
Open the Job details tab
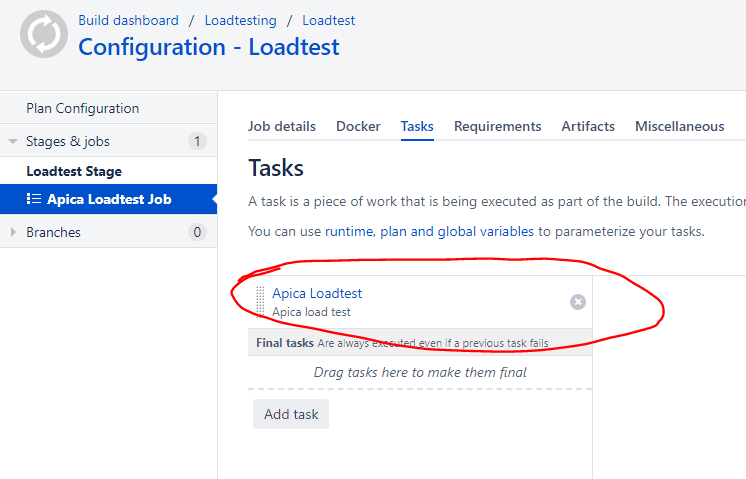pyautogui.click(x=282, y=126)
